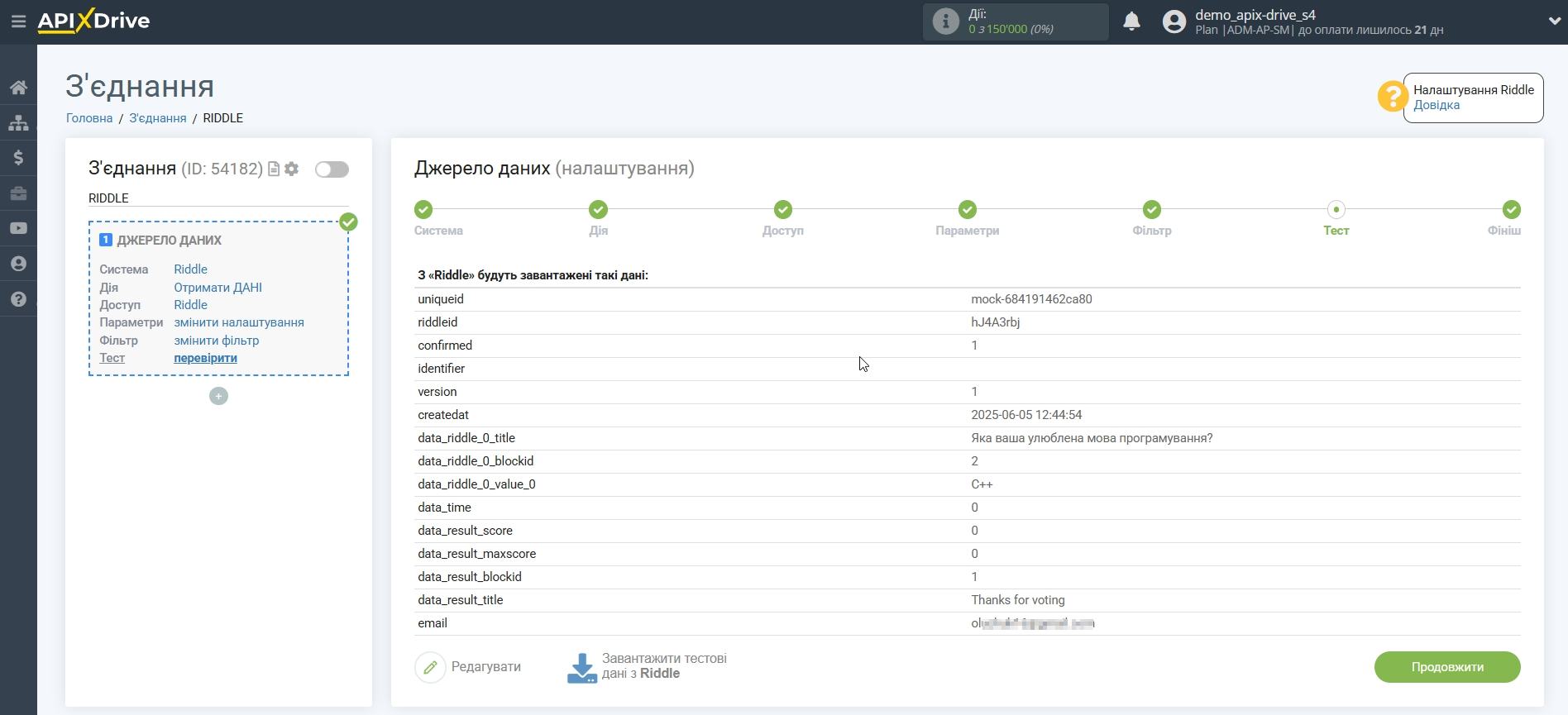The height and width of the screenshot is (715, 1568).
Task: Click the yellow help question icon
Action: point(1393,97)
